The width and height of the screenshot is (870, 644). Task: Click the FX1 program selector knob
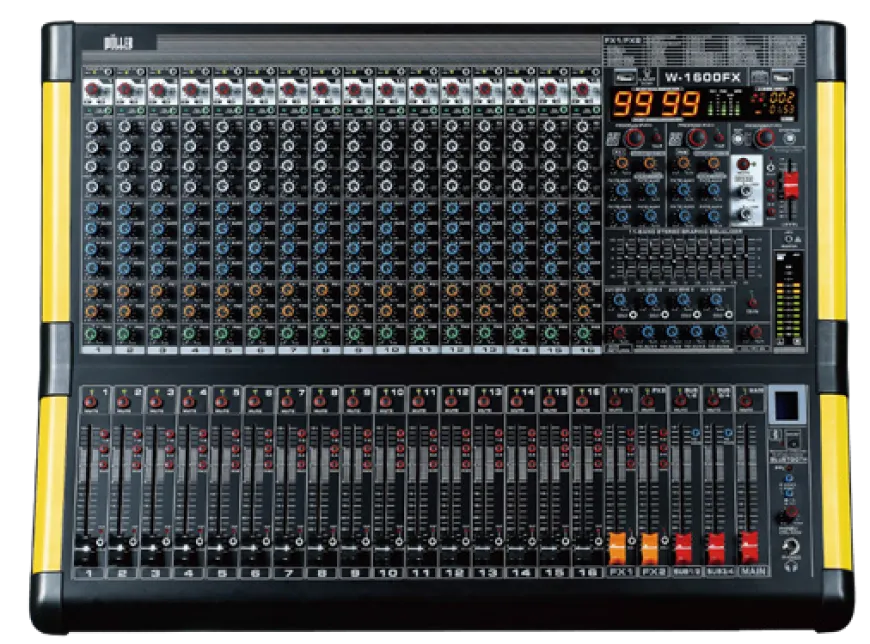[635, 137]
